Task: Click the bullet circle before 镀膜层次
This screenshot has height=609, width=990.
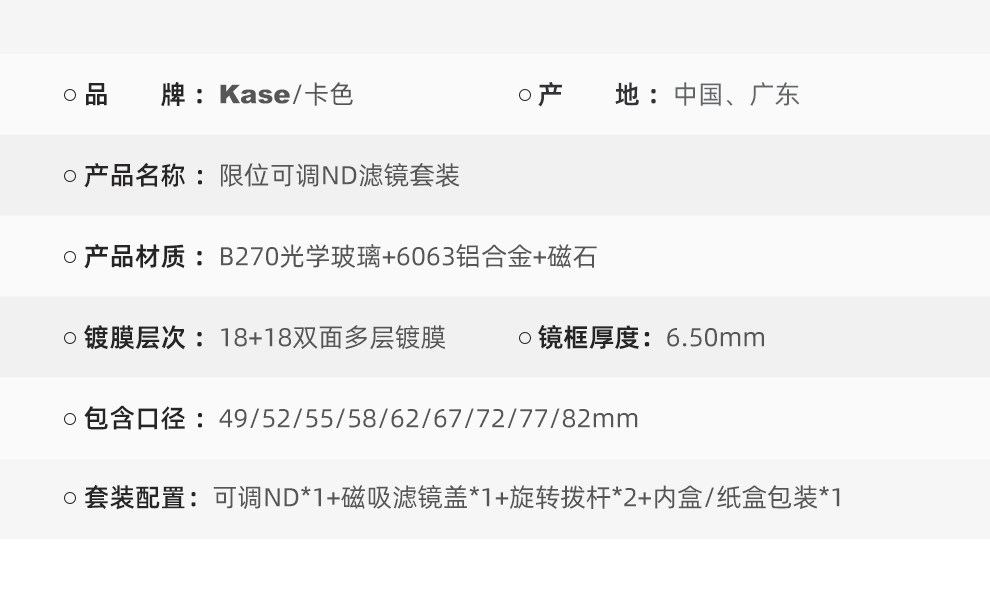Action: tap(70, 339)
